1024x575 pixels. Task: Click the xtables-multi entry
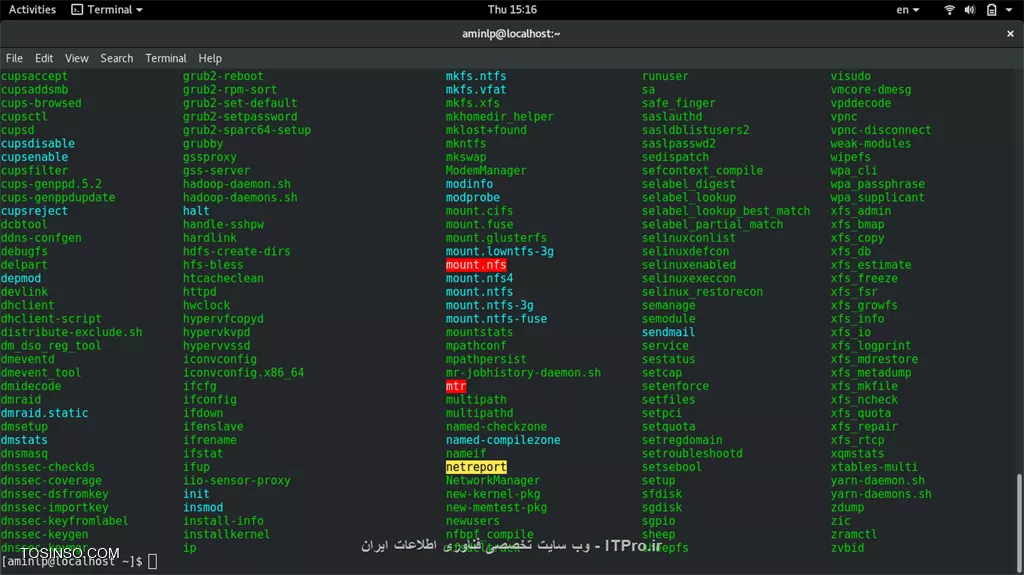pyautogui.click(x=874, y=467)
